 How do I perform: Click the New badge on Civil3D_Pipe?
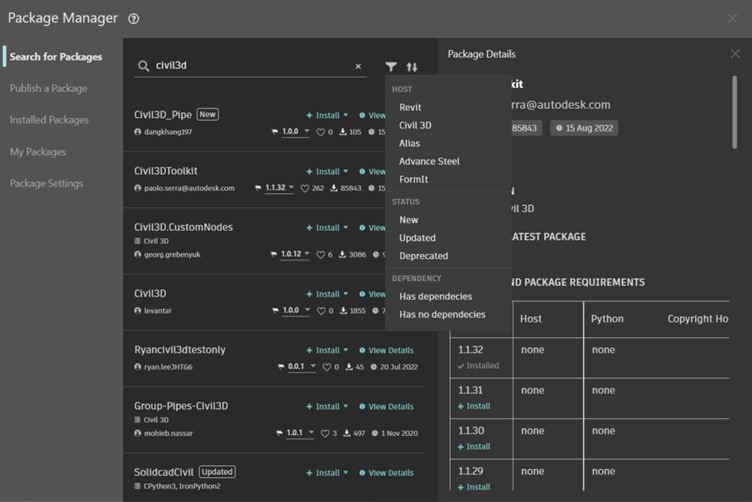(x=208, y=115)
